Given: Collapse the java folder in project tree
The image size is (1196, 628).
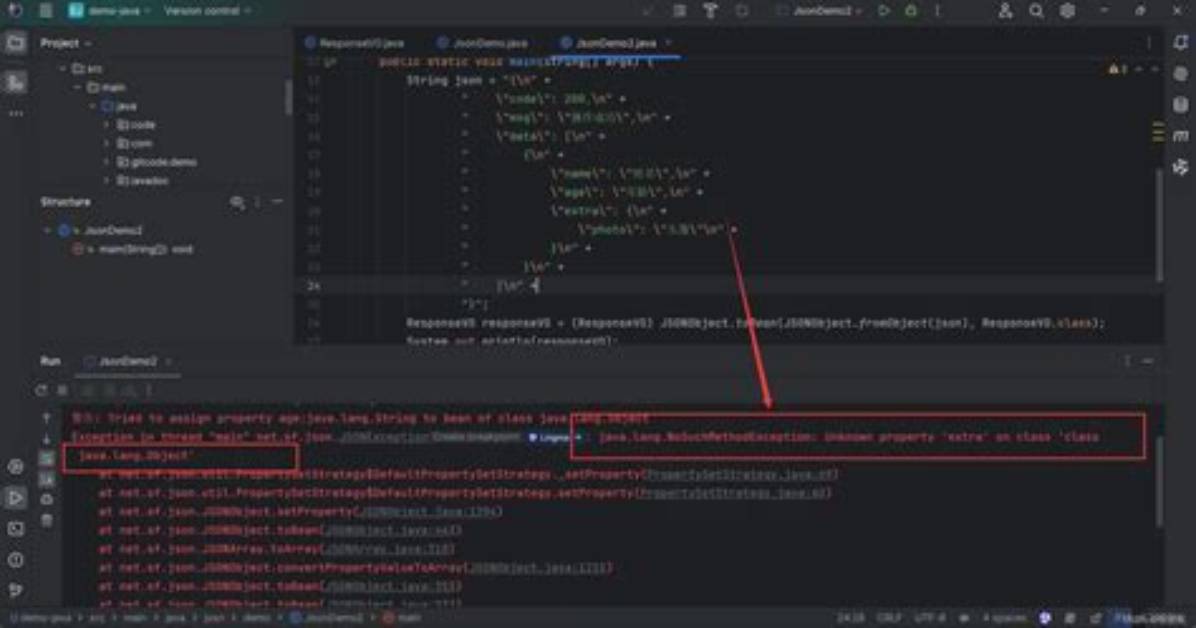Looking at the screenshot, I should [92, 106].
